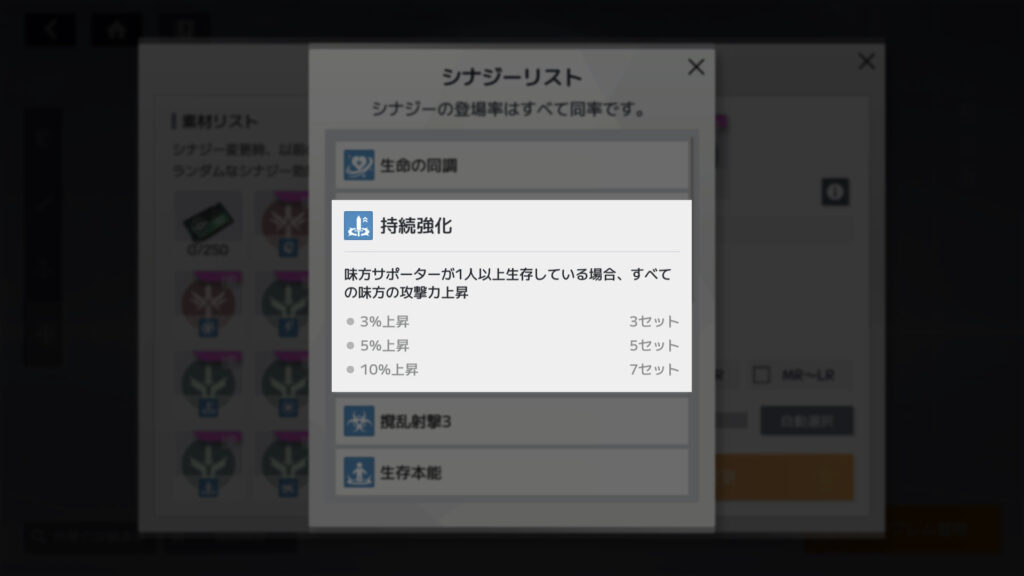
Task: Click the dark blue auto-select button
Action: tap(807, 421)
